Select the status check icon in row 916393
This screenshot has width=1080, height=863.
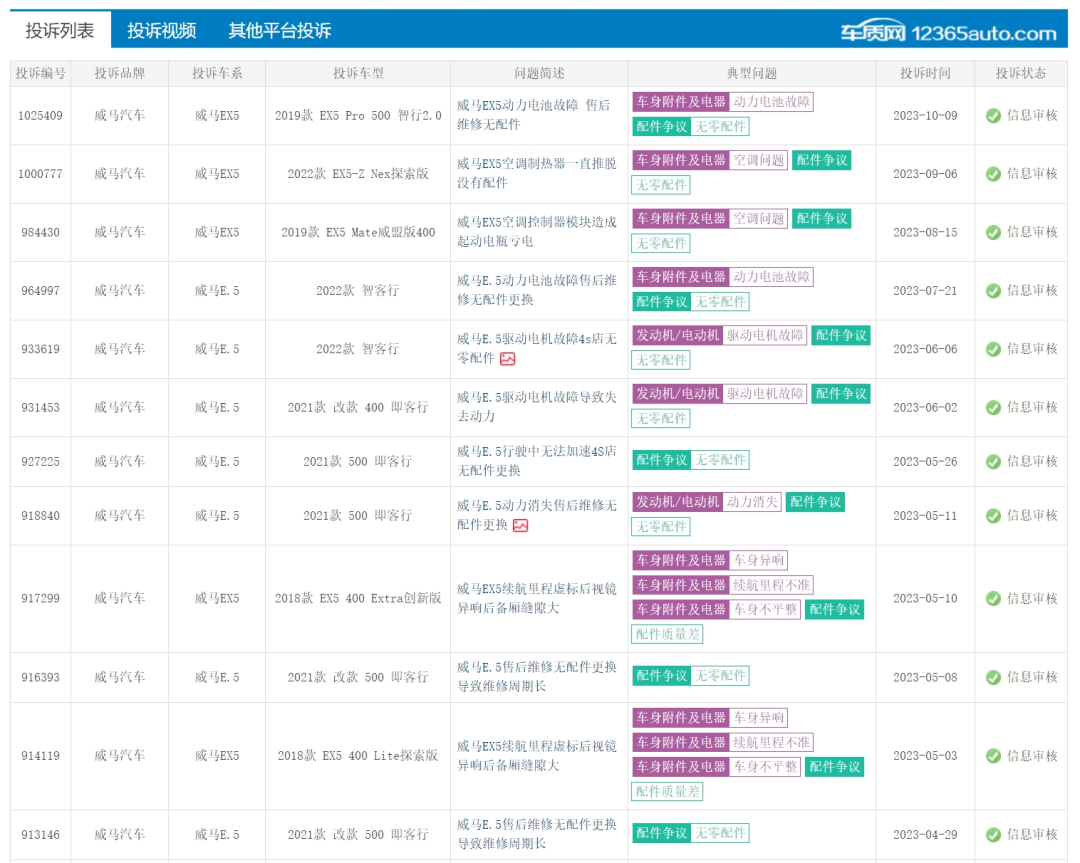point(993,678)
